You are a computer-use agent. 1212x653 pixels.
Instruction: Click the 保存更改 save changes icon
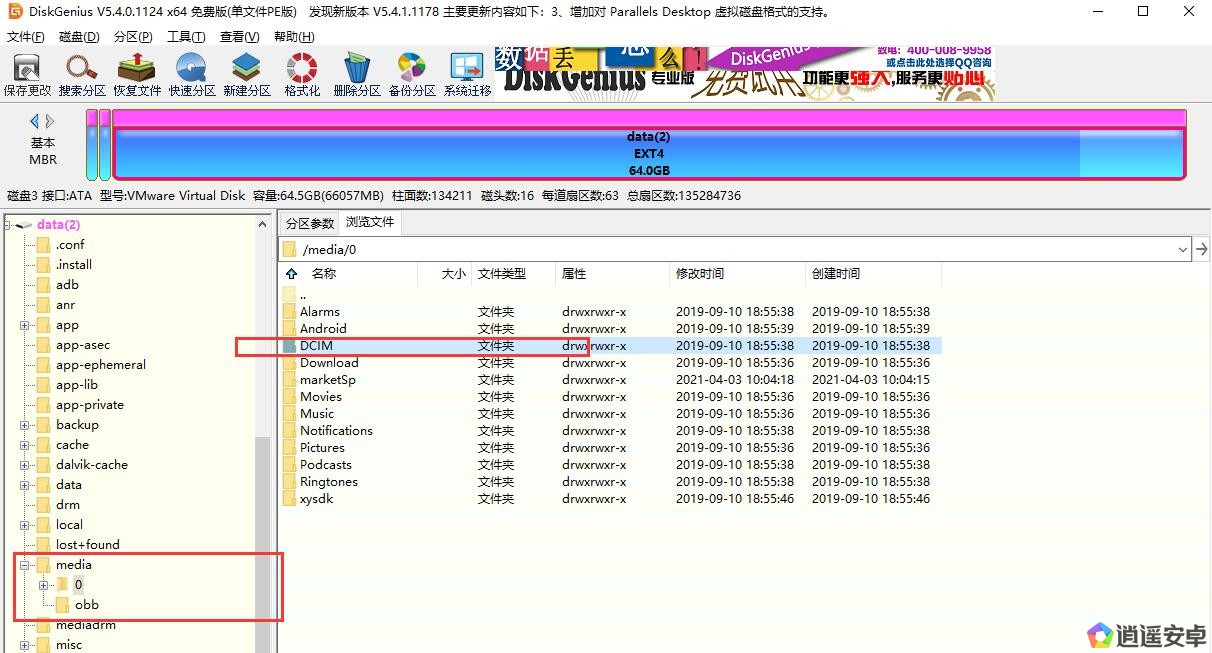[x=27, y=75]
